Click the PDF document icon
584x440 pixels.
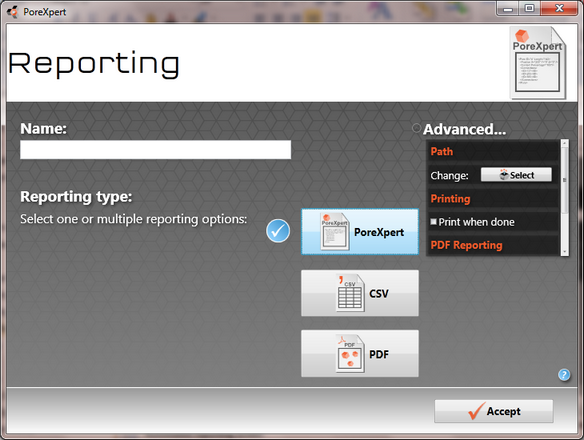(x=349, y=354)
